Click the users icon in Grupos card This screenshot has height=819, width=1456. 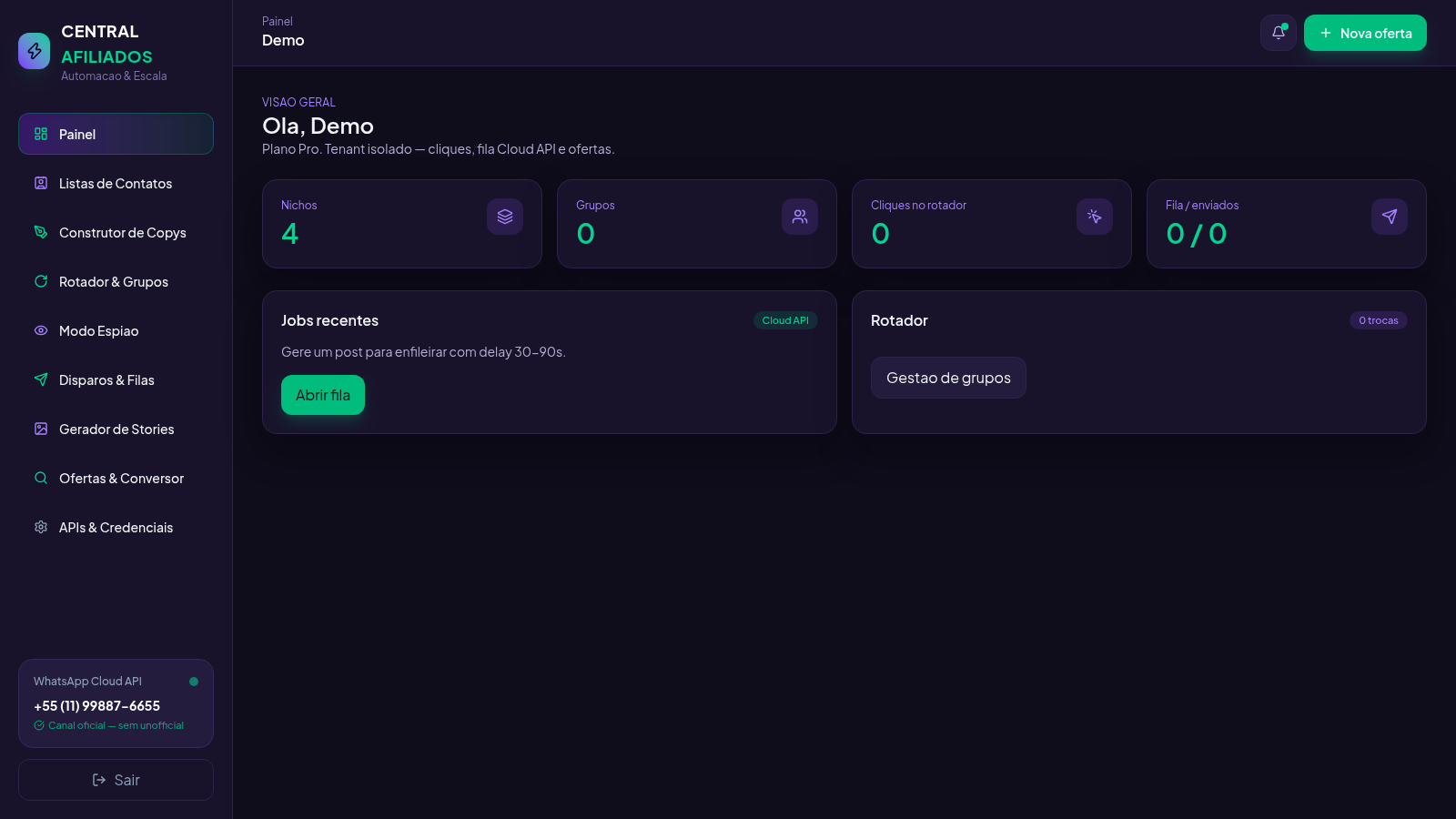pos(800,217)
